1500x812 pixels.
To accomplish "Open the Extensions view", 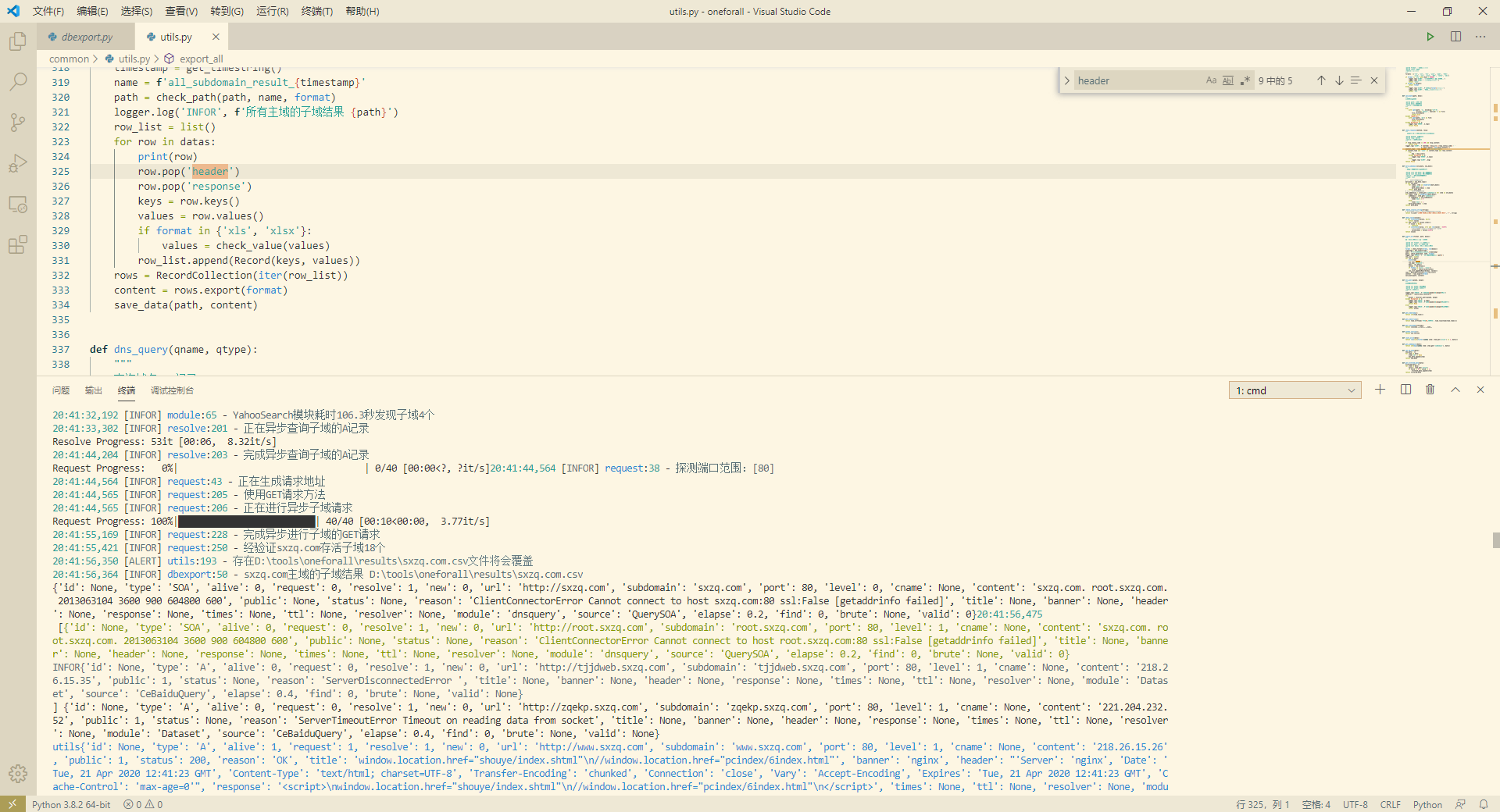I will click(17, 244).
